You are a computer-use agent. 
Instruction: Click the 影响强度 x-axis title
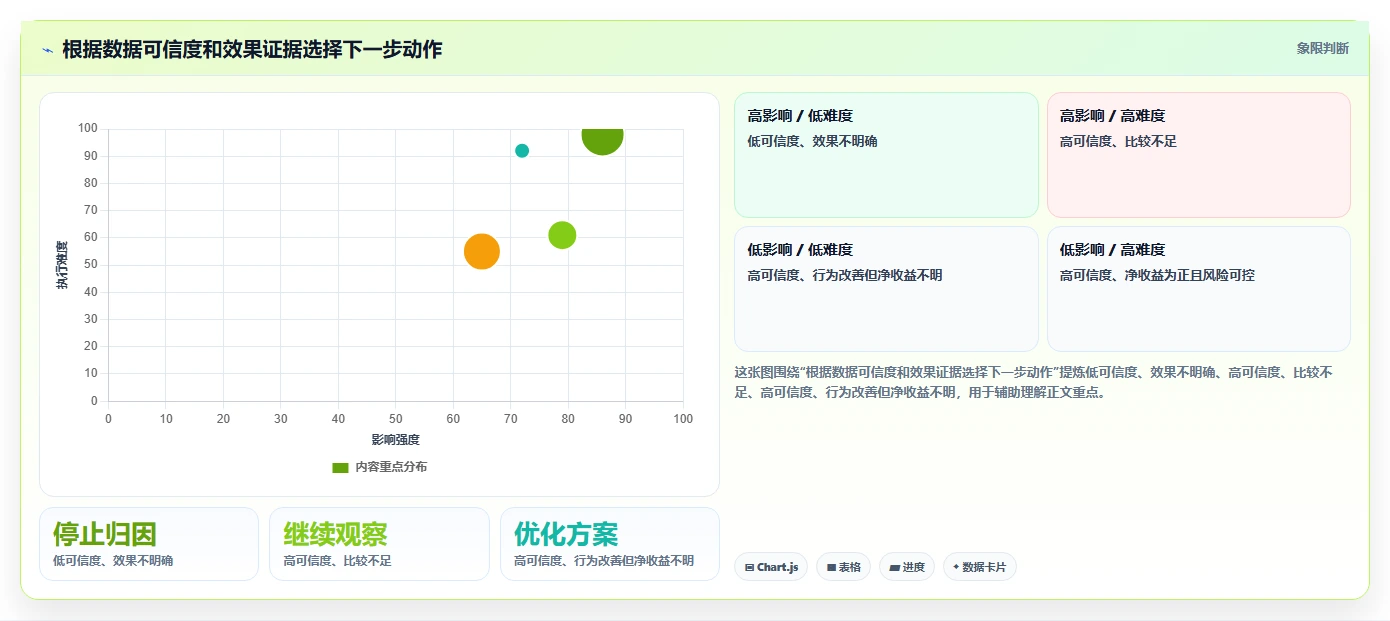[395, 440]
